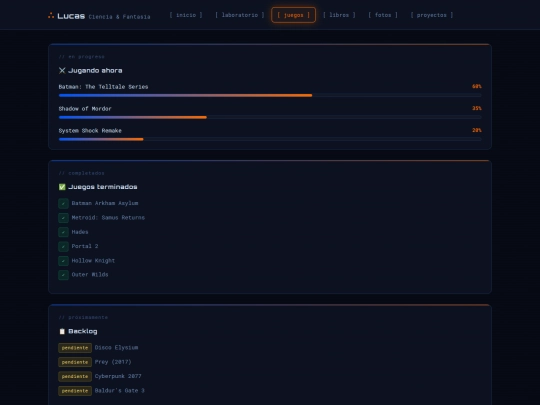Click the Lucas site title

[71, 16]
